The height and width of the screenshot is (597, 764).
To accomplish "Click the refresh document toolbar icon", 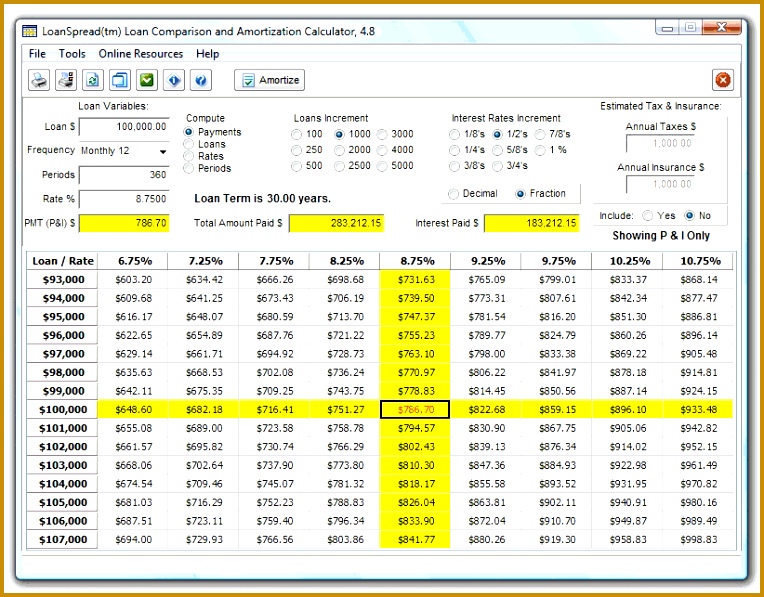I will (93, 80).
